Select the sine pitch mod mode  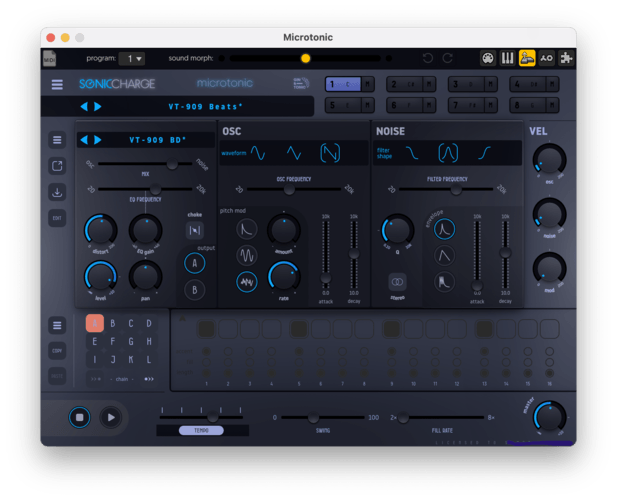tap(247, 256)
